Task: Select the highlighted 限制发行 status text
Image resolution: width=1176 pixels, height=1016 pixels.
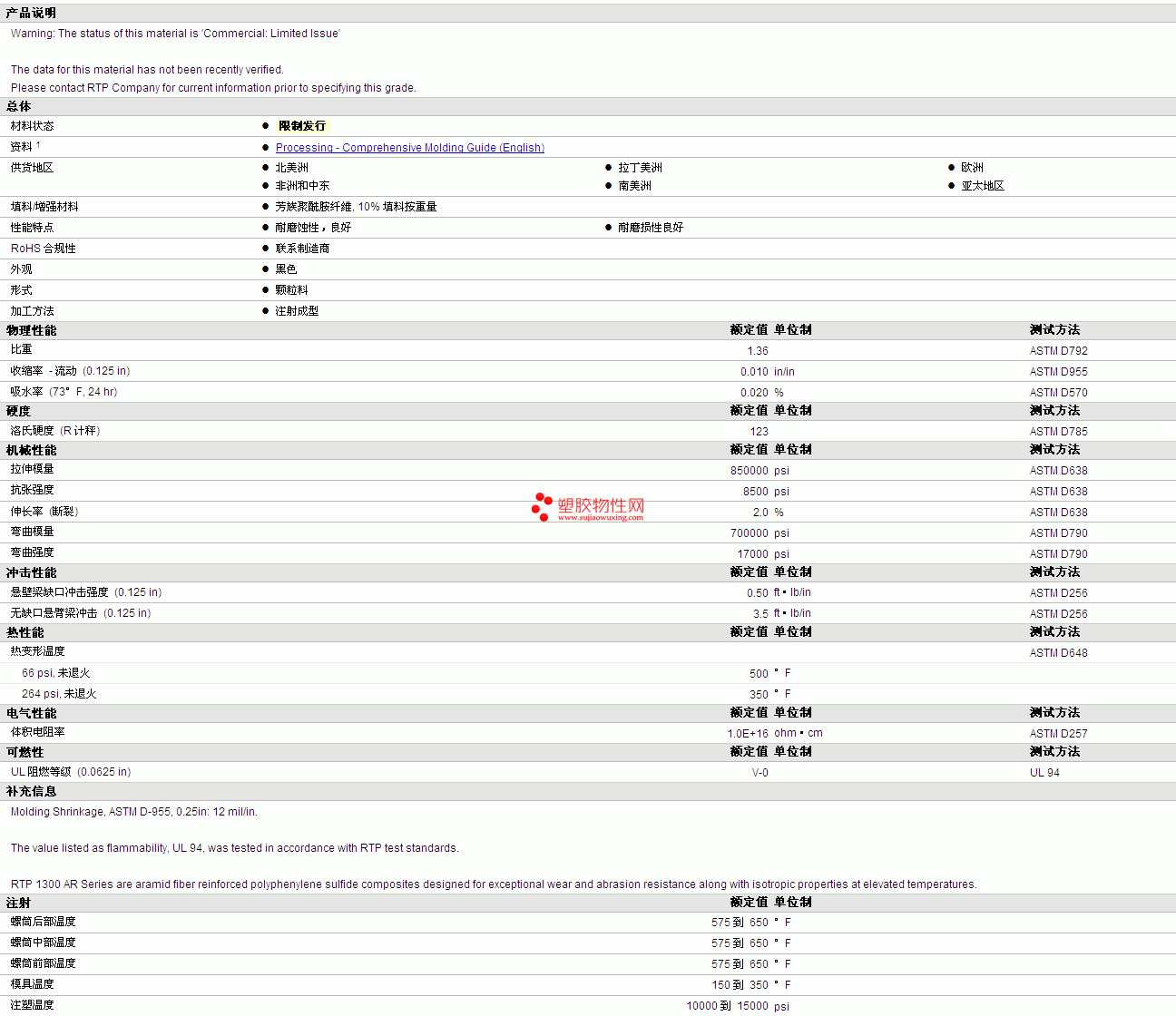Action: point(301,126)
